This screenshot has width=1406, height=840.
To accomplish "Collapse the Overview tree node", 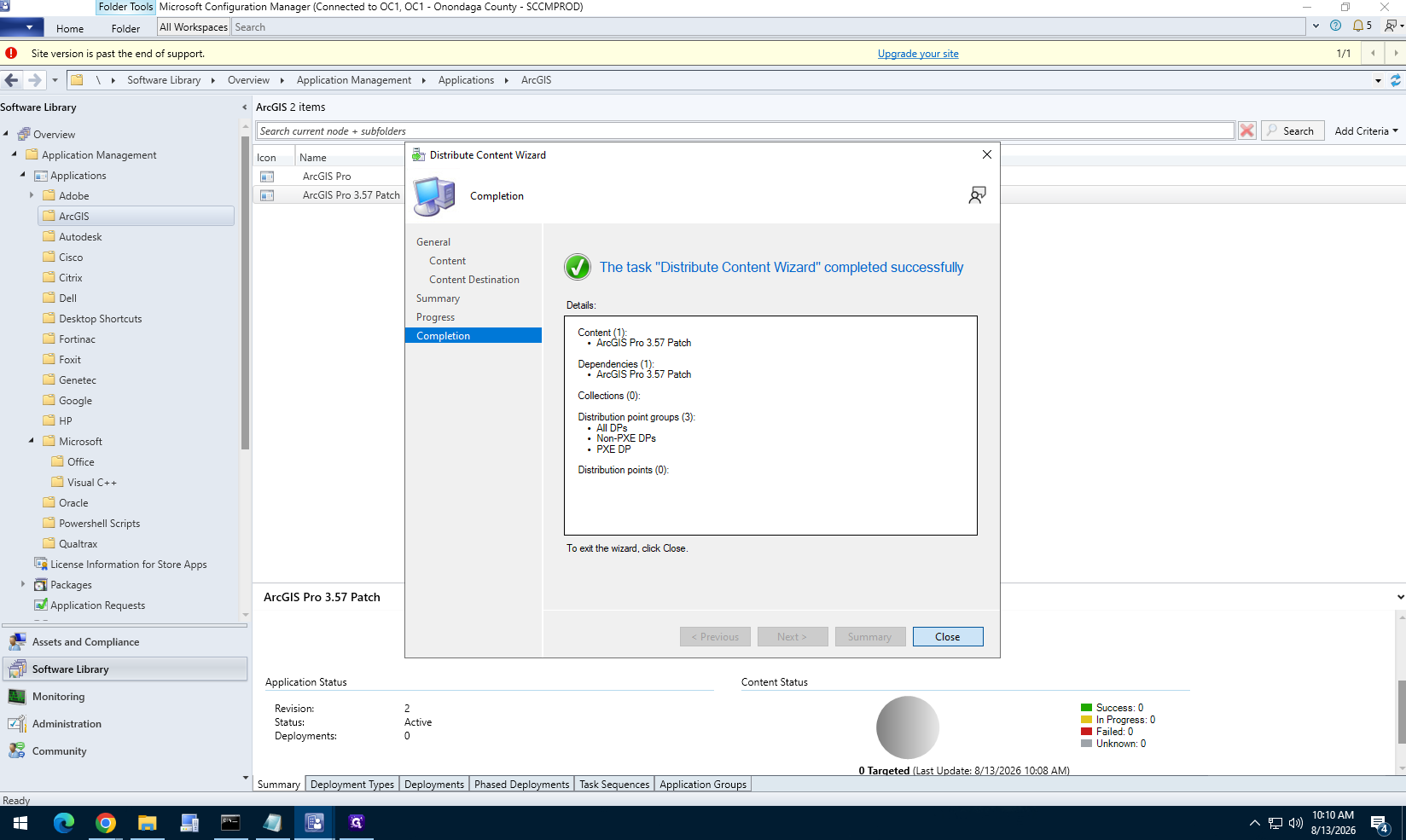I will point(6,134).
